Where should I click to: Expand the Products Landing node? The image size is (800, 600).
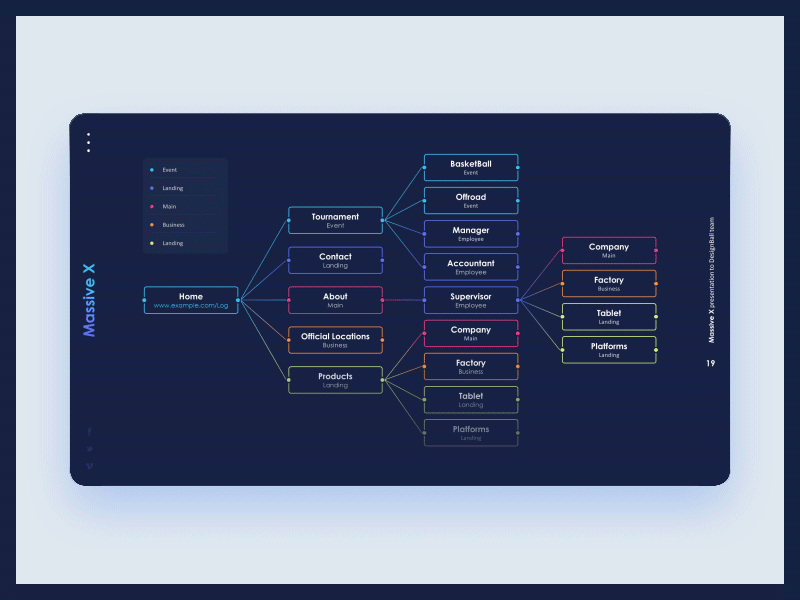pos(335,380)
